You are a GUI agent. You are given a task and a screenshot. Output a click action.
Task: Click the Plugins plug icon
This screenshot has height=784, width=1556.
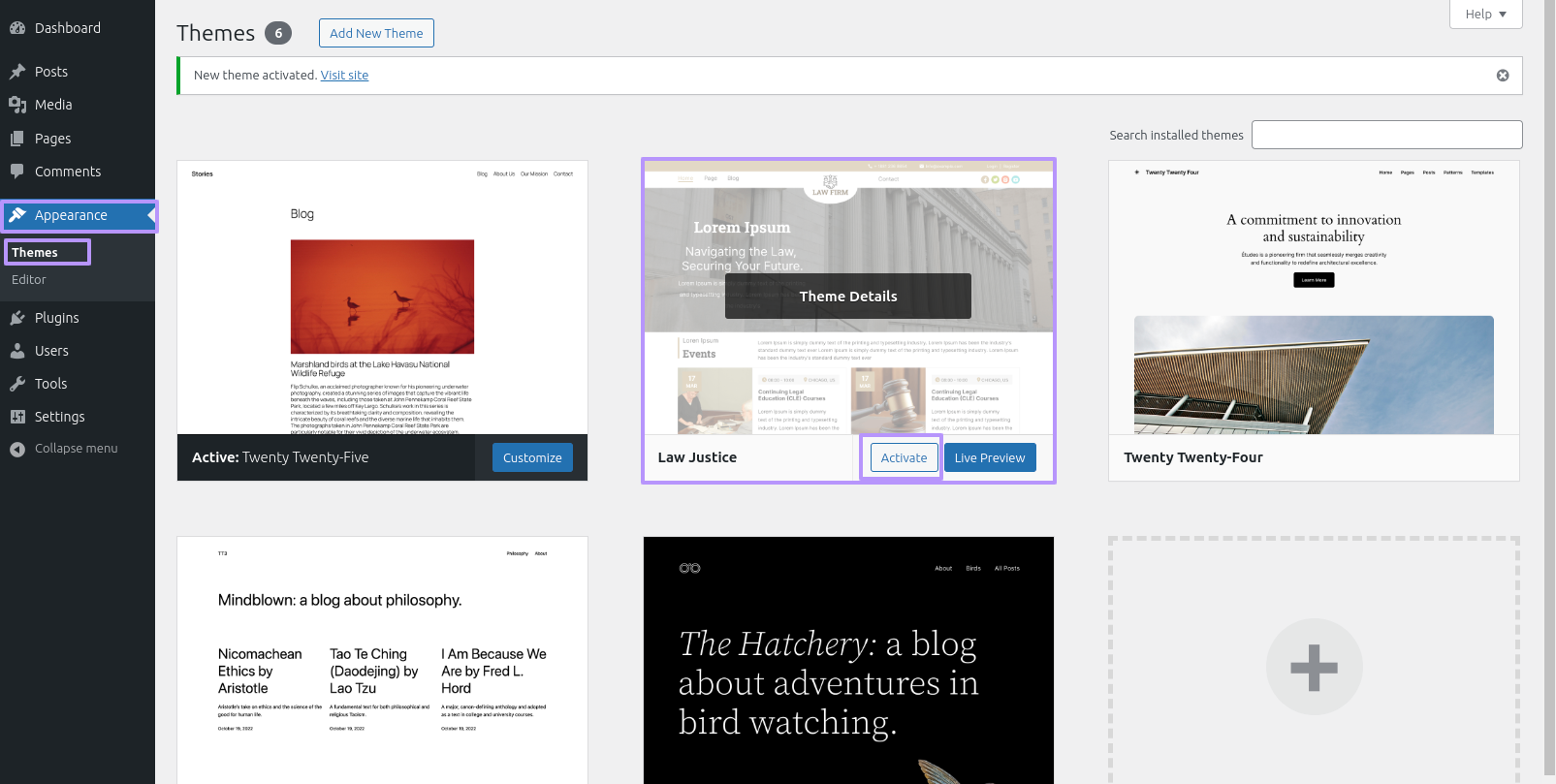coord(17,318)
